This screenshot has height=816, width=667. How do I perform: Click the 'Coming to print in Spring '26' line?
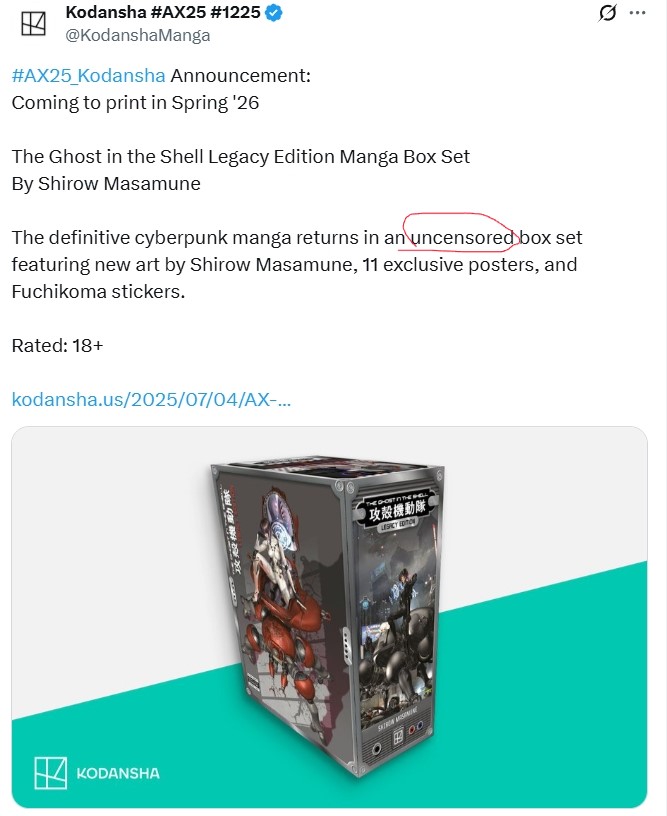click(135, 103)
